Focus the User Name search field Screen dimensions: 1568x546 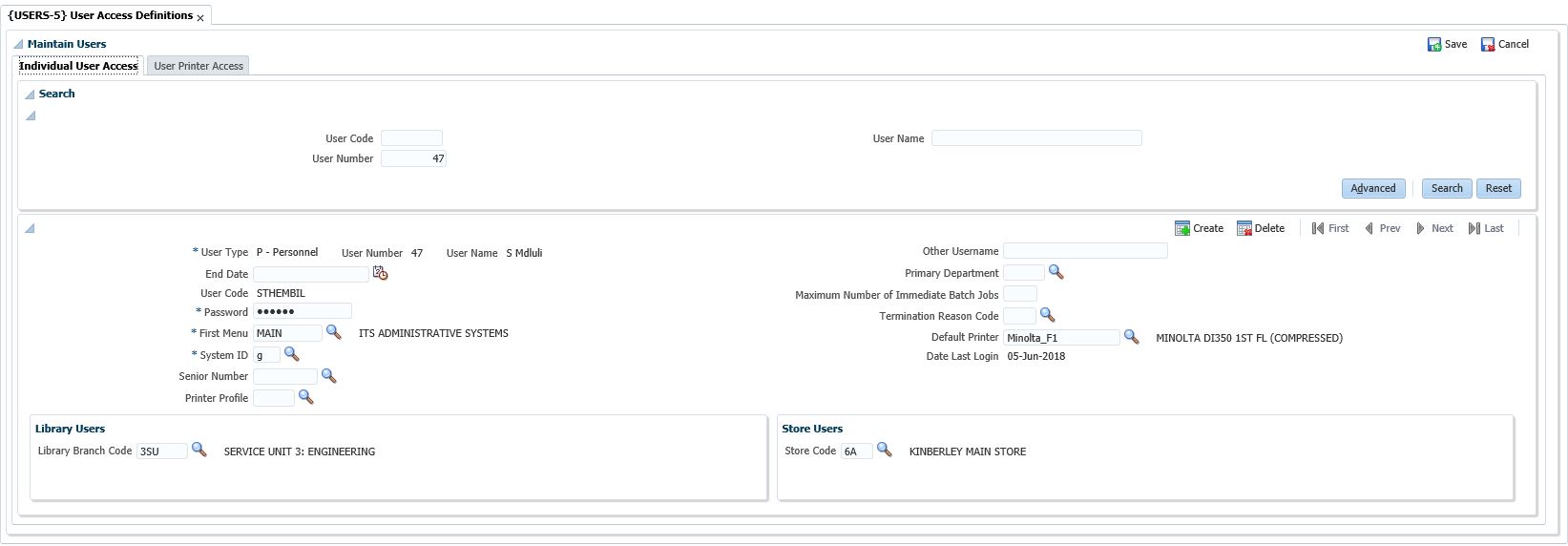pos(1035,138)
